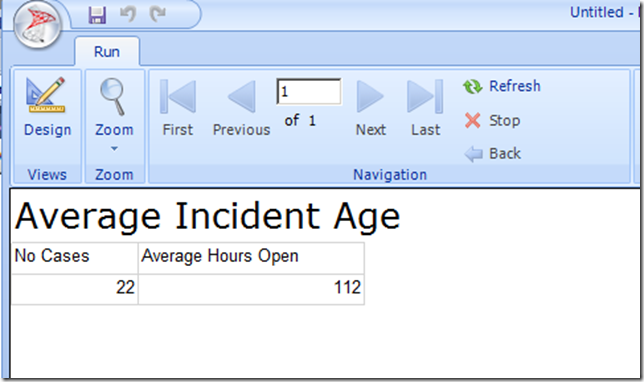Screen dimensions: 644x382
Task: Refresh the report
Action: click(501, 86)
